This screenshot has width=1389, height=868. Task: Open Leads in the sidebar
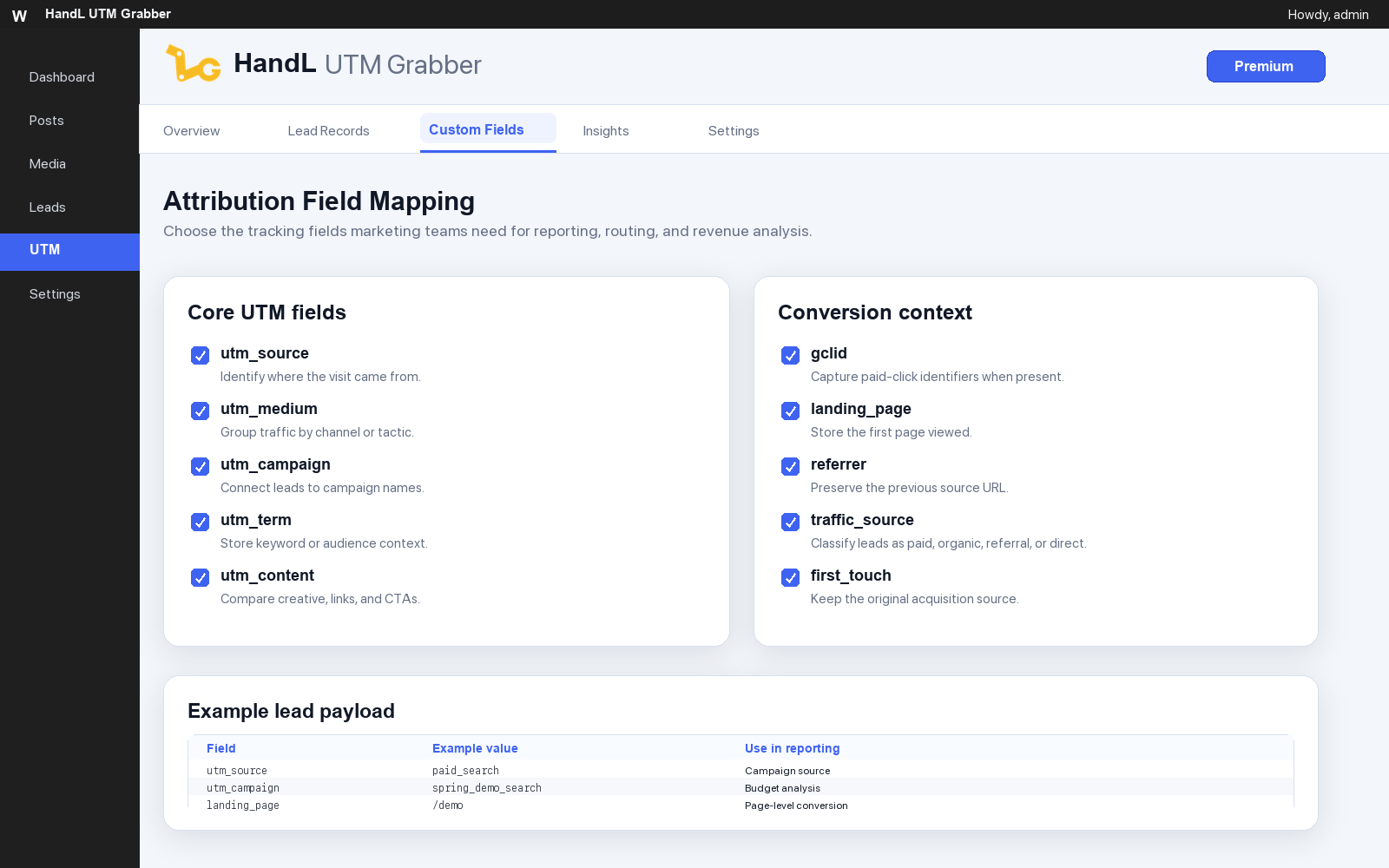click(47, 207)
